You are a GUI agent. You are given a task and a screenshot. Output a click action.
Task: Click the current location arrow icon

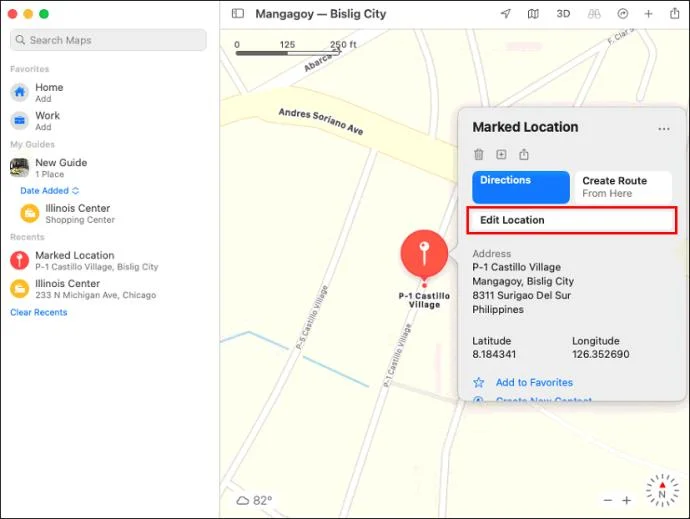pyautogui.click(x=506, y=14)
